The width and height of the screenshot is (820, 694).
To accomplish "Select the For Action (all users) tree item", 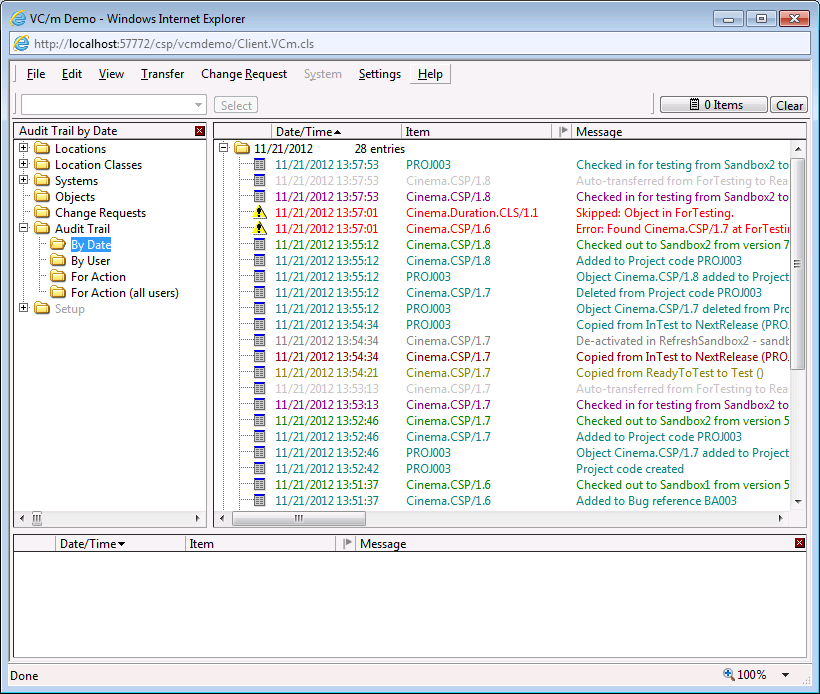I will click(x=125, y=293).
